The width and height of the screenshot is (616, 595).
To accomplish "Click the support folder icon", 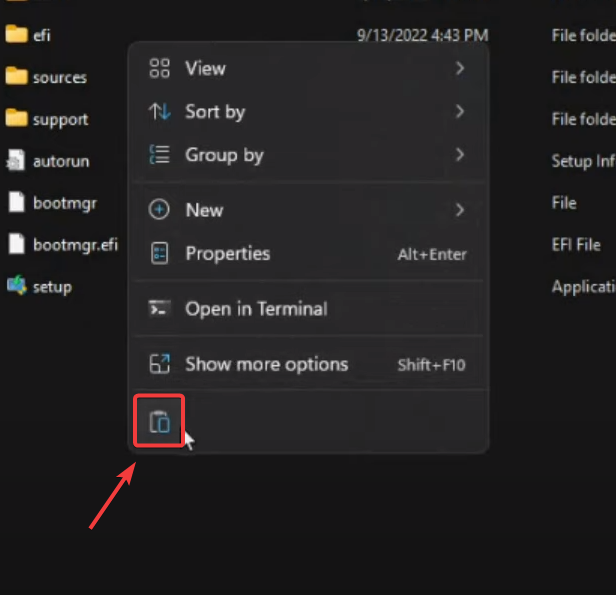I will click(16, 119).
